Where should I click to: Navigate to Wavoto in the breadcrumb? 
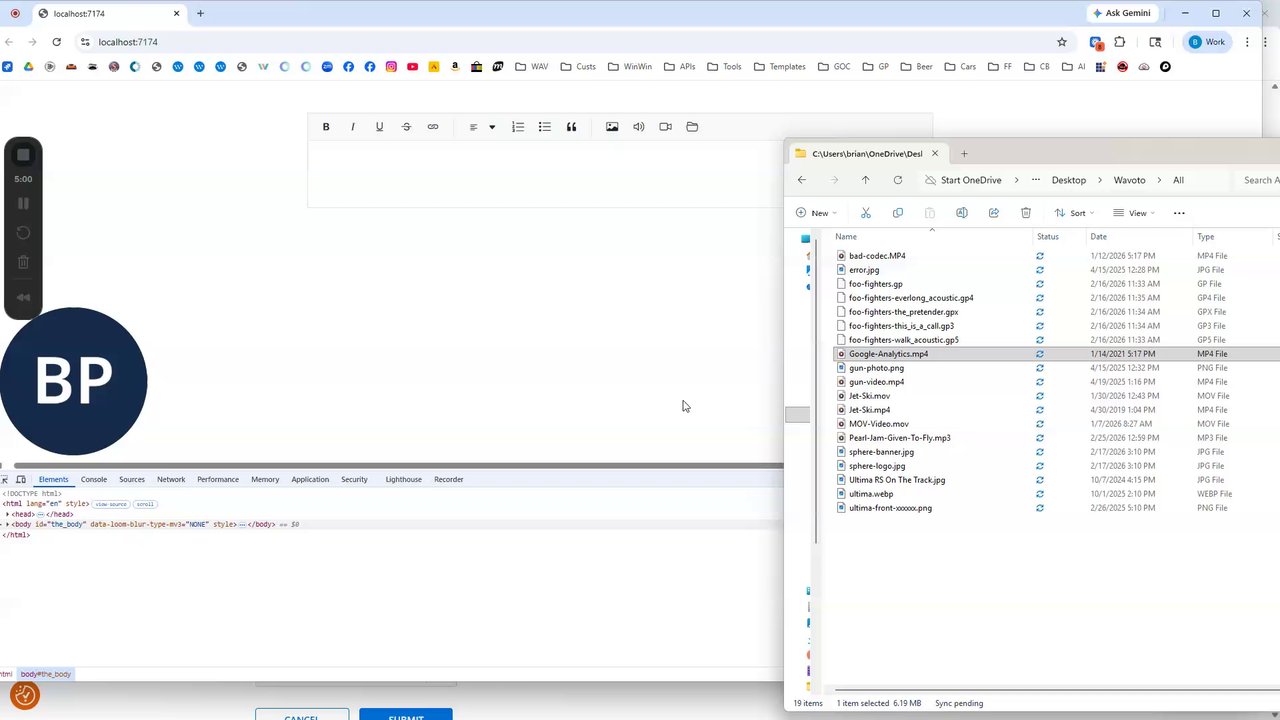pos(1130,180)
